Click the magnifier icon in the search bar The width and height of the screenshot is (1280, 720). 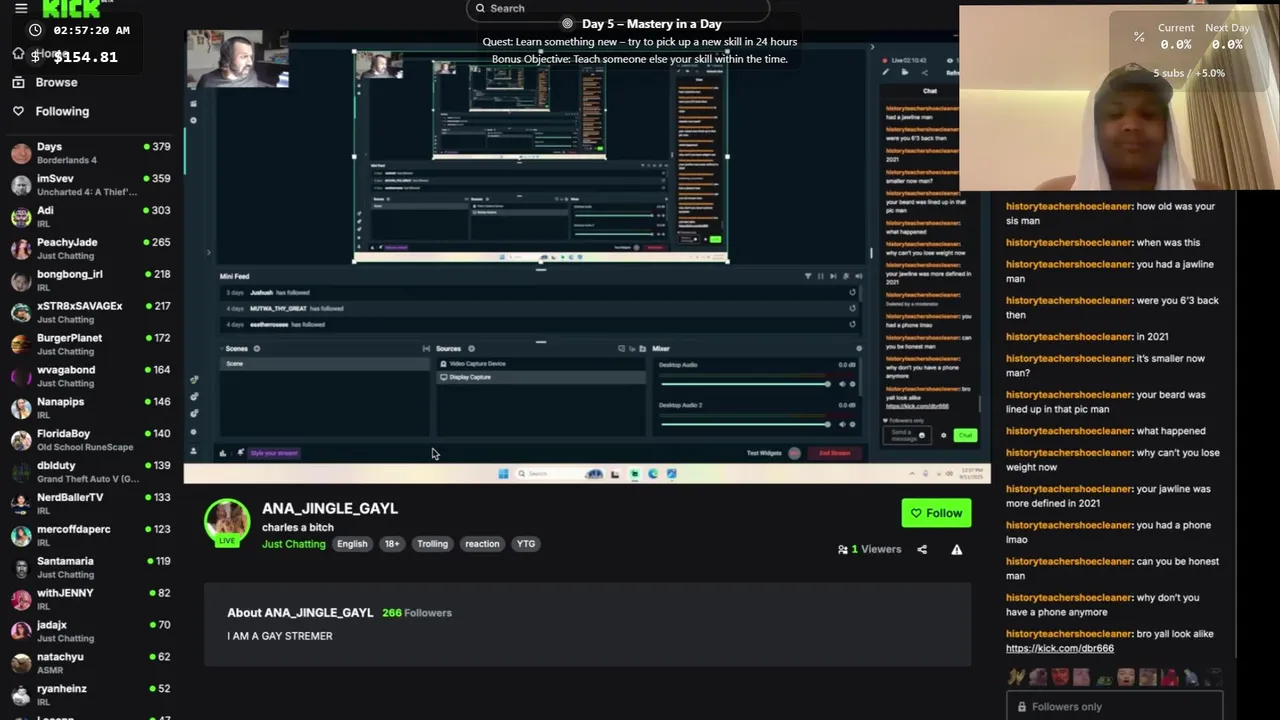[x=480, y=8]
